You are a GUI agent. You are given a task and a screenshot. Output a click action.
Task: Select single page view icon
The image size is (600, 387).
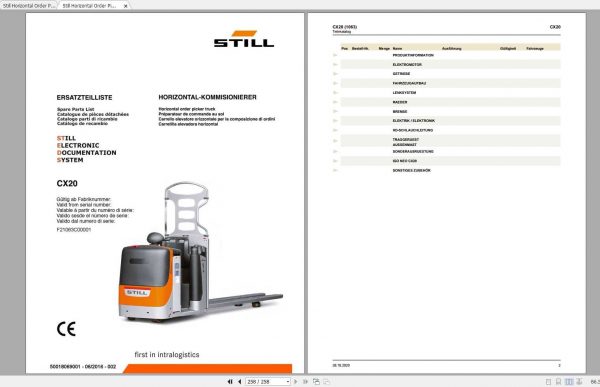point(548,382)
